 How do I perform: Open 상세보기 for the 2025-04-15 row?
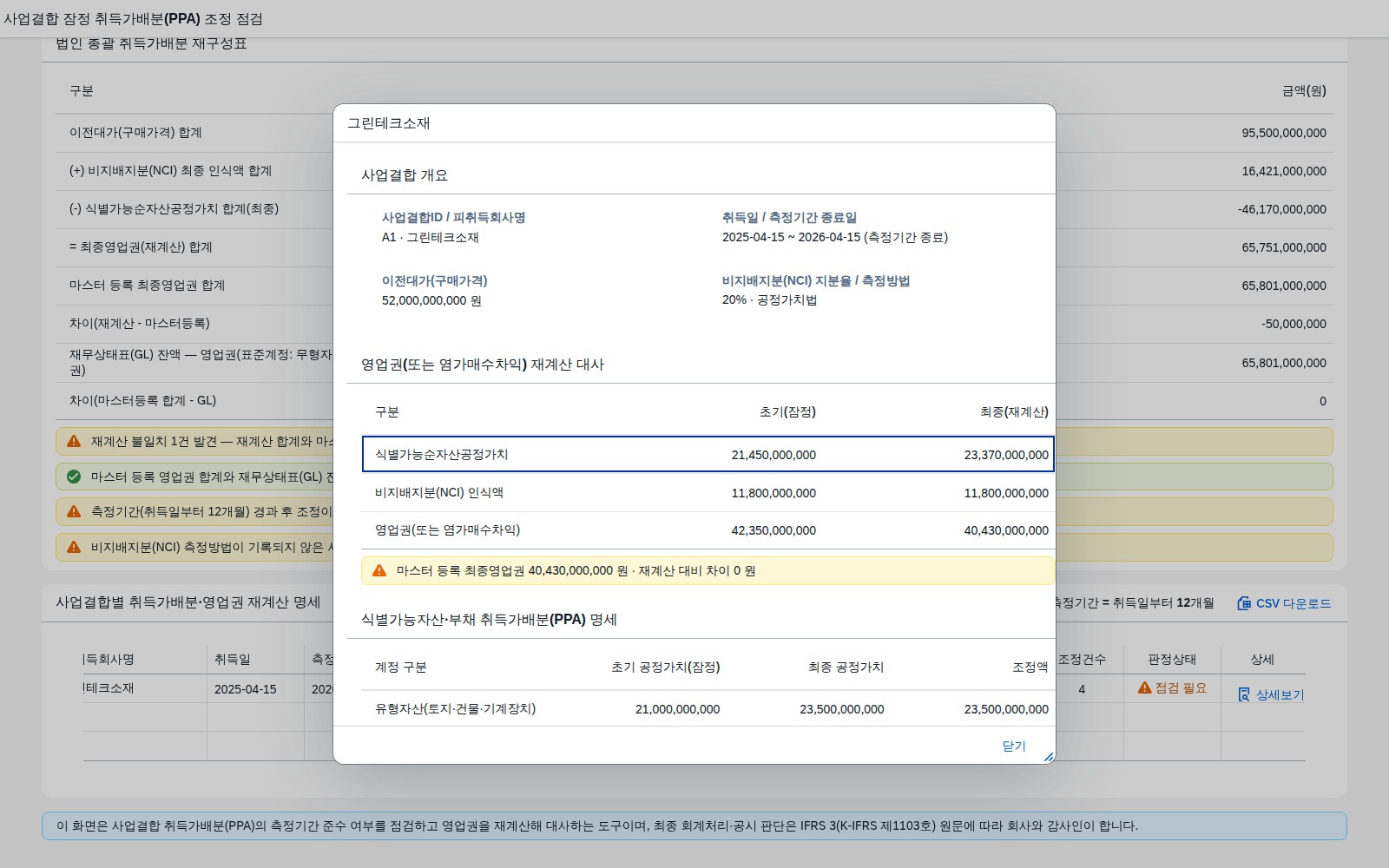point(1271,694)
